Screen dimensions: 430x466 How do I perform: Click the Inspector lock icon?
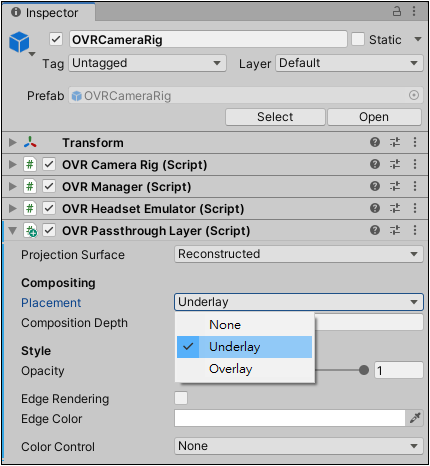[x=397, y=12]
